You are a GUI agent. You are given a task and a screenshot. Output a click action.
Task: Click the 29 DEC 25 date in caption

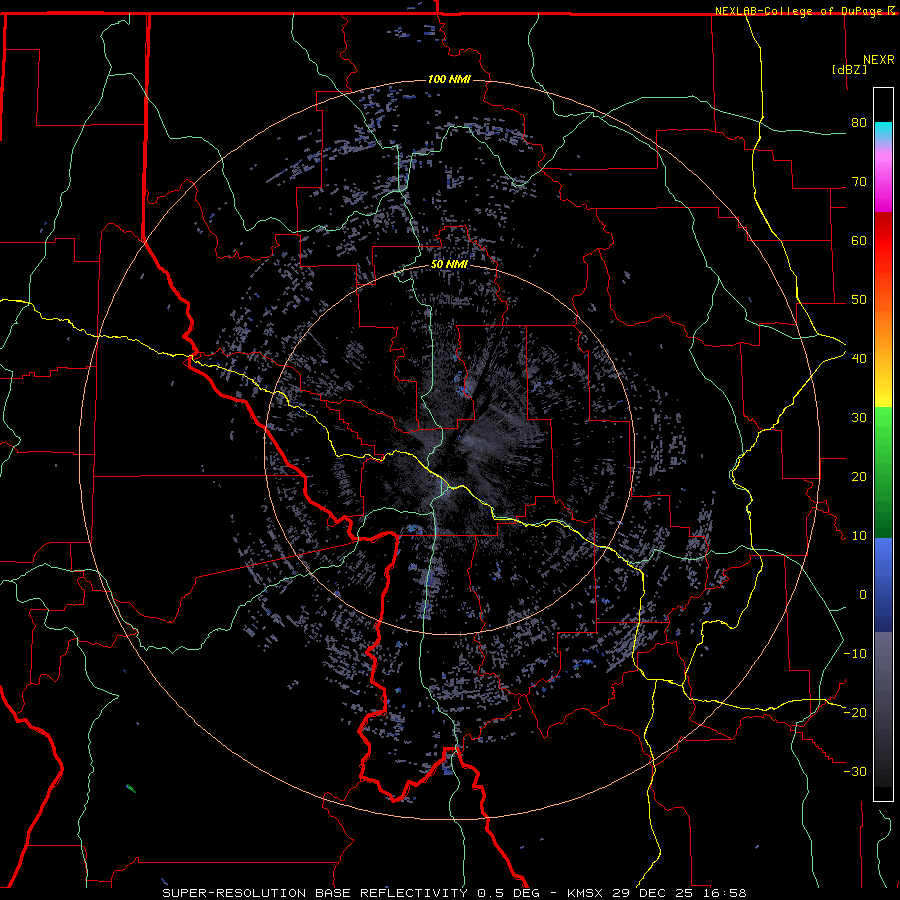coord(655,893)
